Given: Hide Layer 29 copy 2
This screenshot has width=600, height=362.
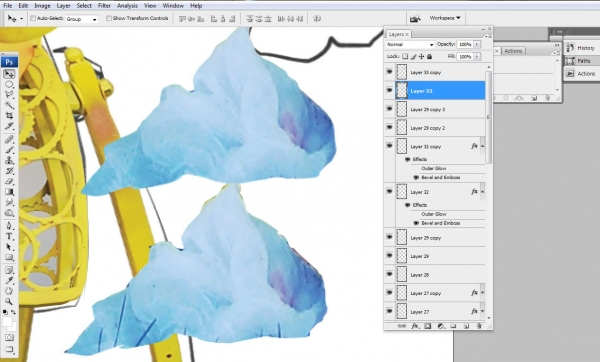Looking at the screenshot, I should (x=390, y=127).
